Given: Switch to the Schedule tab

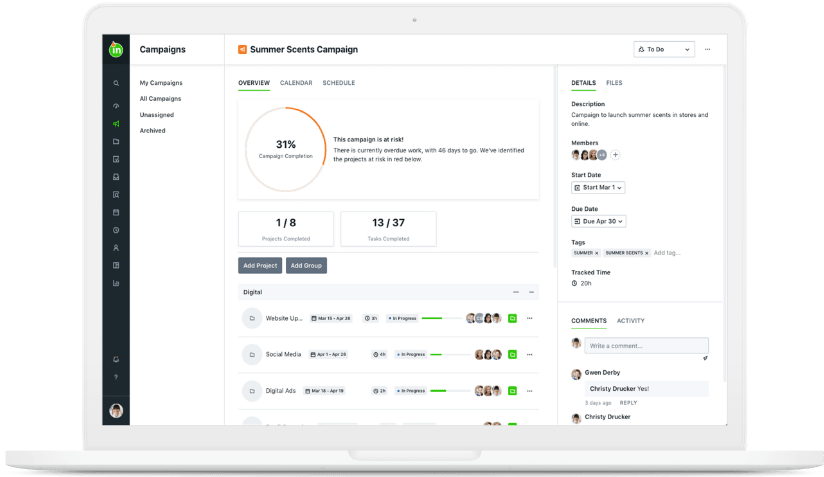Looking at the screenshot, I should click(x=339, y=83).
